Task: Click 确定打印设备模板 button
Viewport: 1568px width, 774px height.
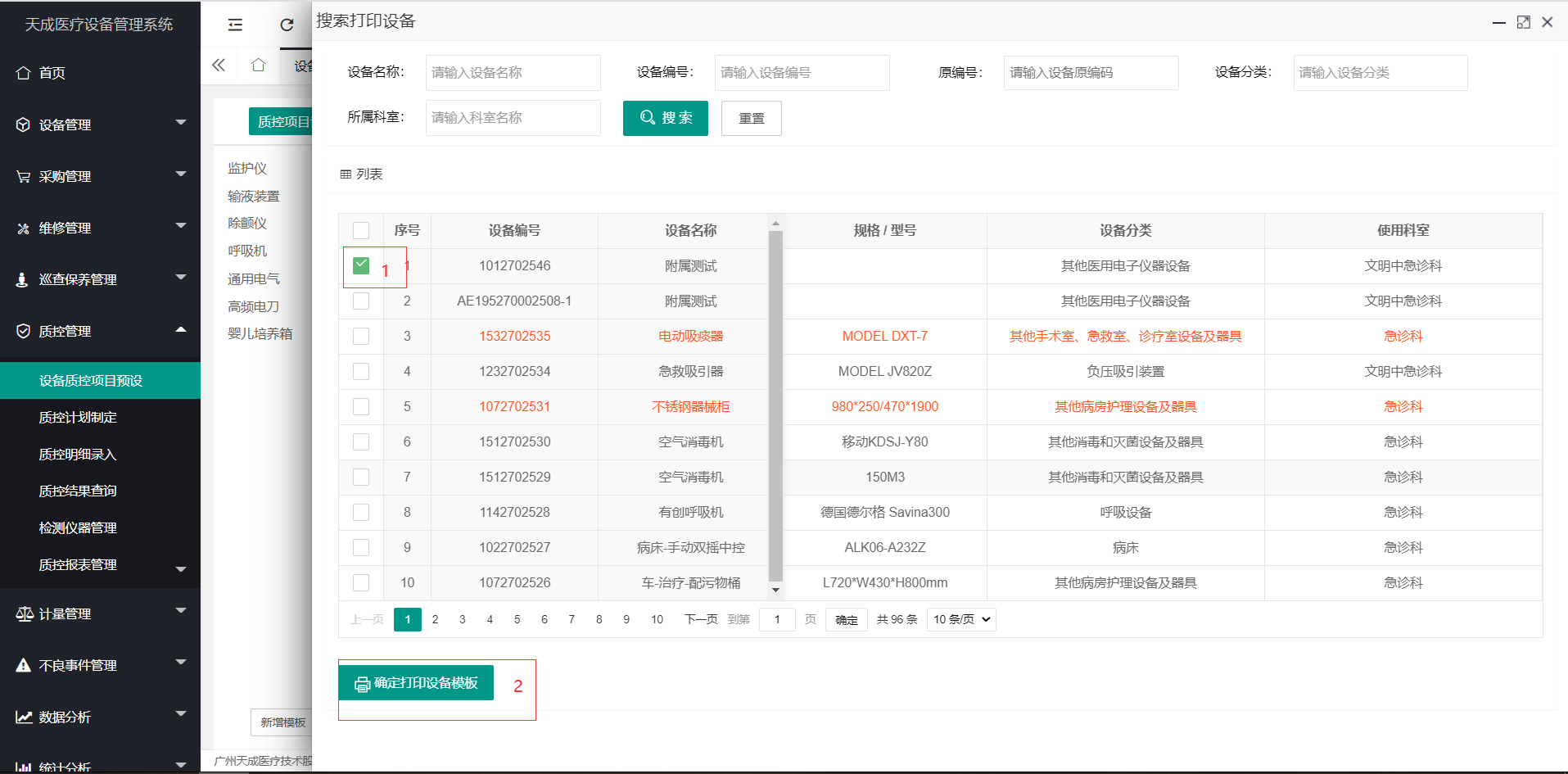Action: click(416, 683)
